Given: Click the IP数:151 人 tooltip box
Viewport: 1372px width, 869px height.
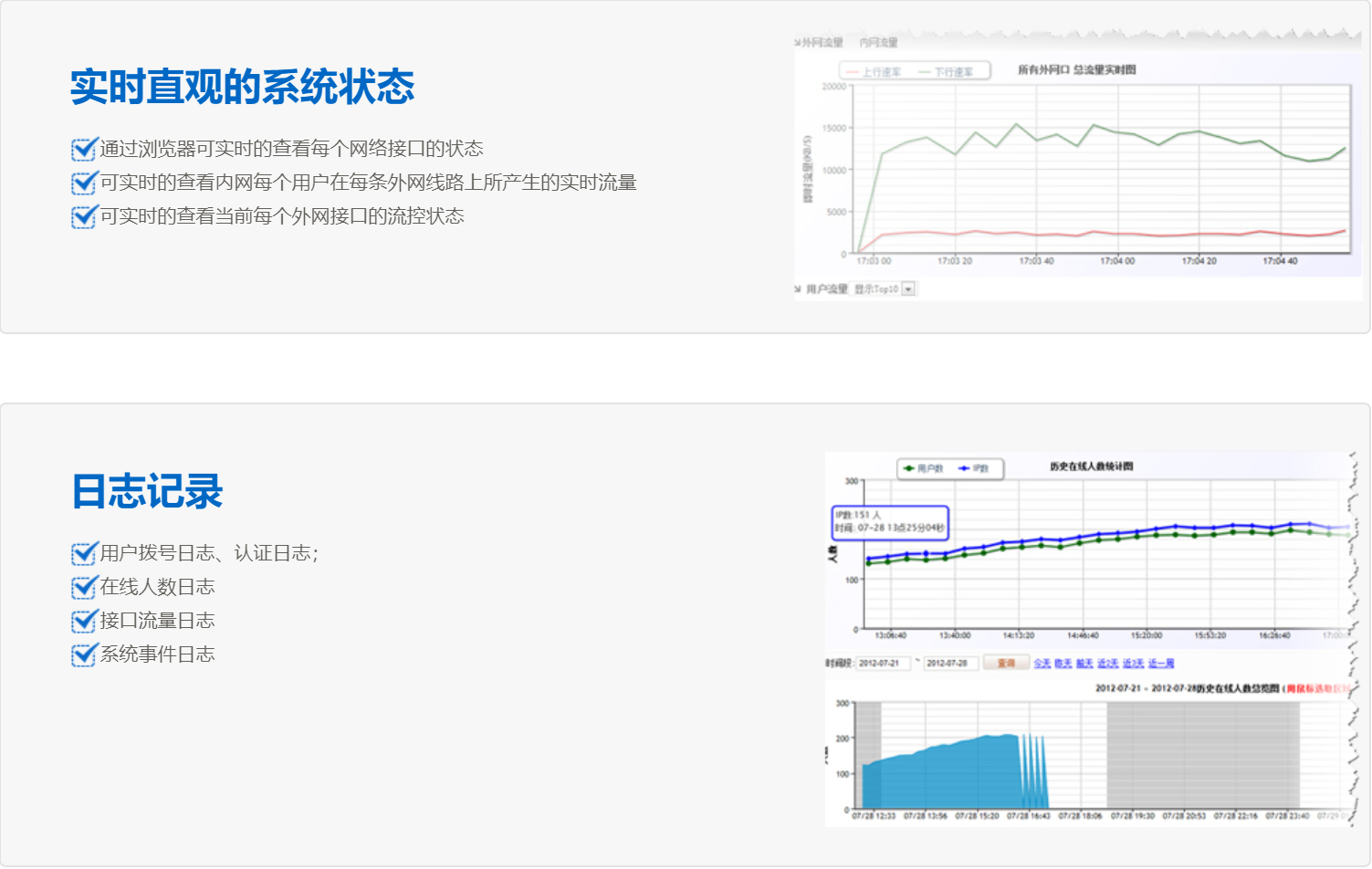Looking at the screenshot, I should (890, 523).
